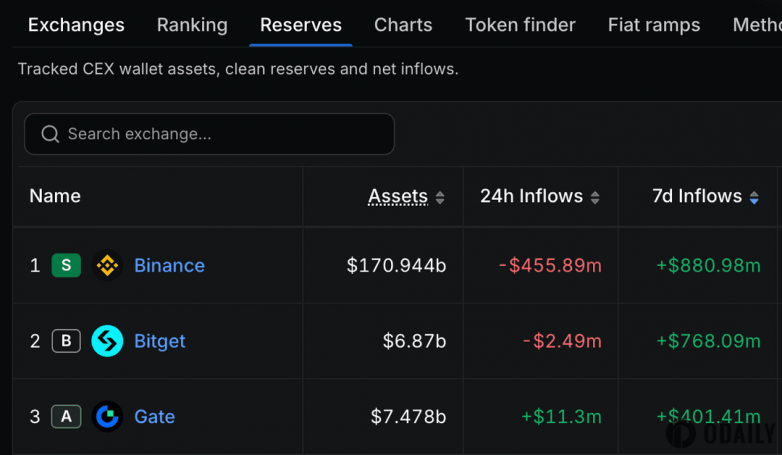782x455 pixels.
Task: Click the +$768.09m 7d inflow value
Action: coord(709,341)
